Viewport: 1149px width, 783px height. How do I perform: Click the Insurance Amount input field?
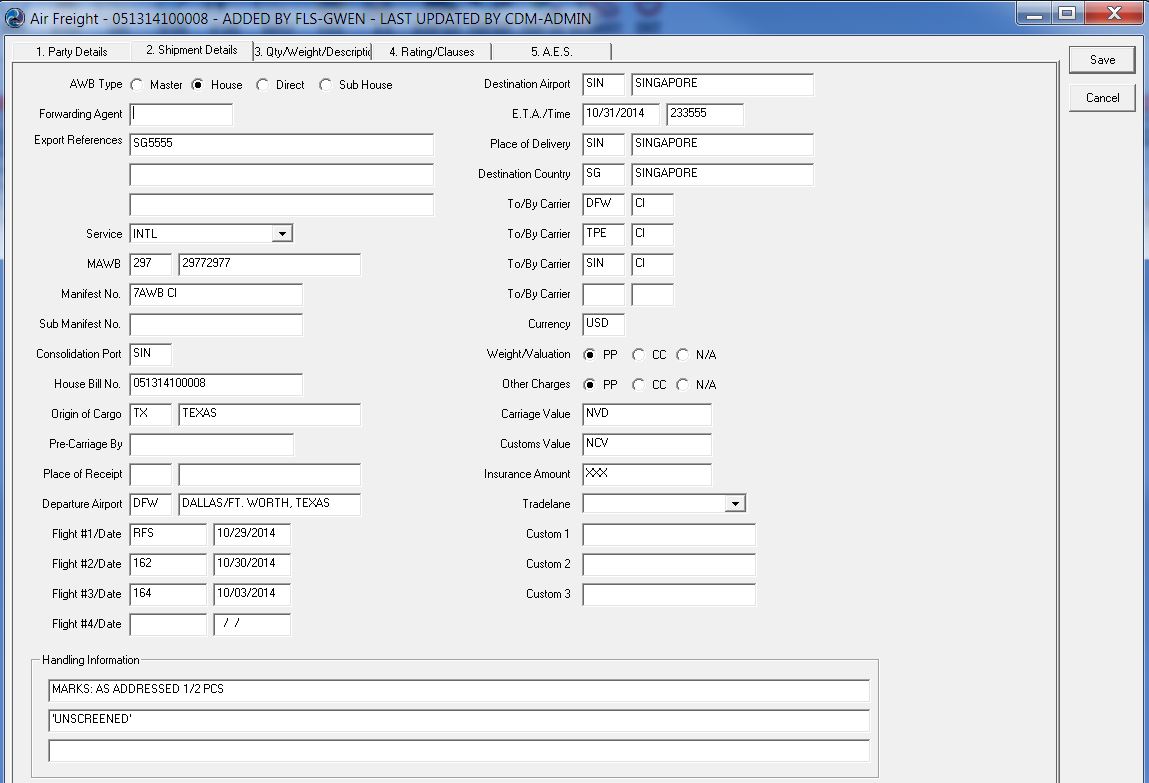pos(646,474)
